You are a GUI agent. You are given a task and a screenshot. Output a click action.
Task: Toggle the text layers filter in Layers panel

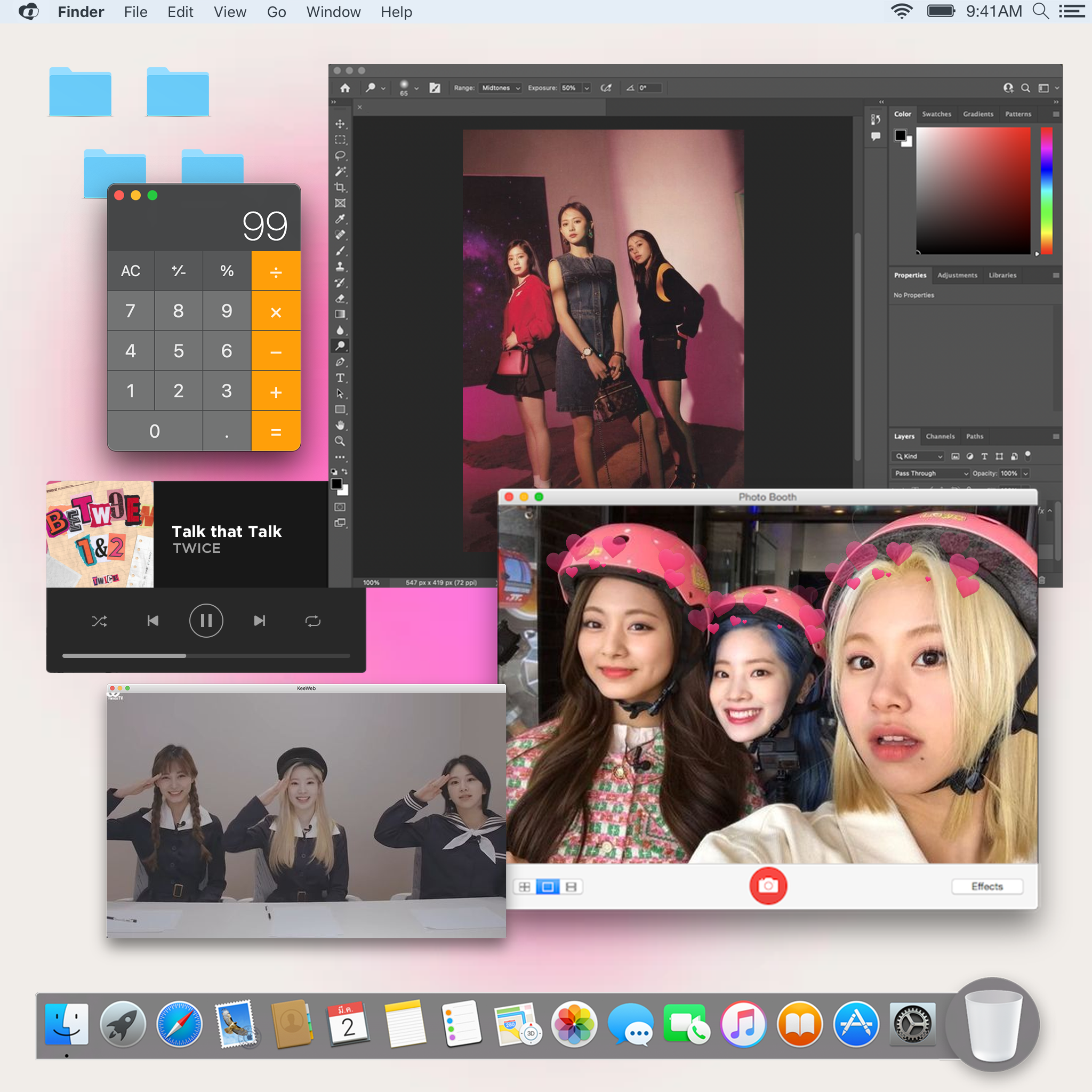point(985,457)
